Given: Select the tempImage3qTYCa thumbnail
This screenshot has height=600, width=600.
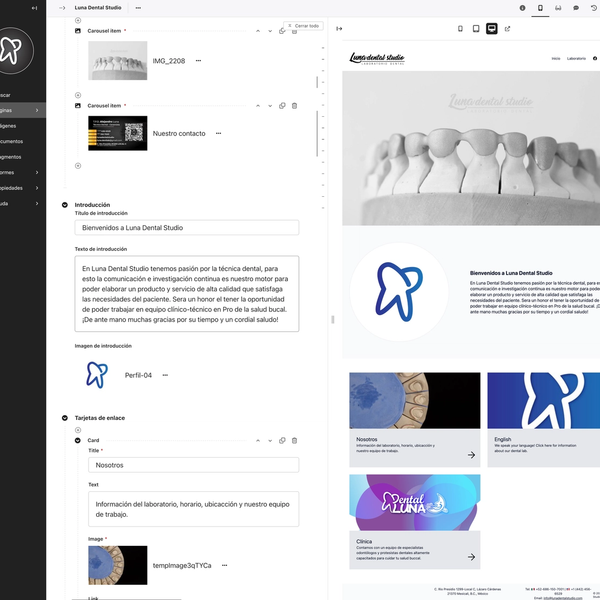Looking at the screenshot, I should click(117, 565).
